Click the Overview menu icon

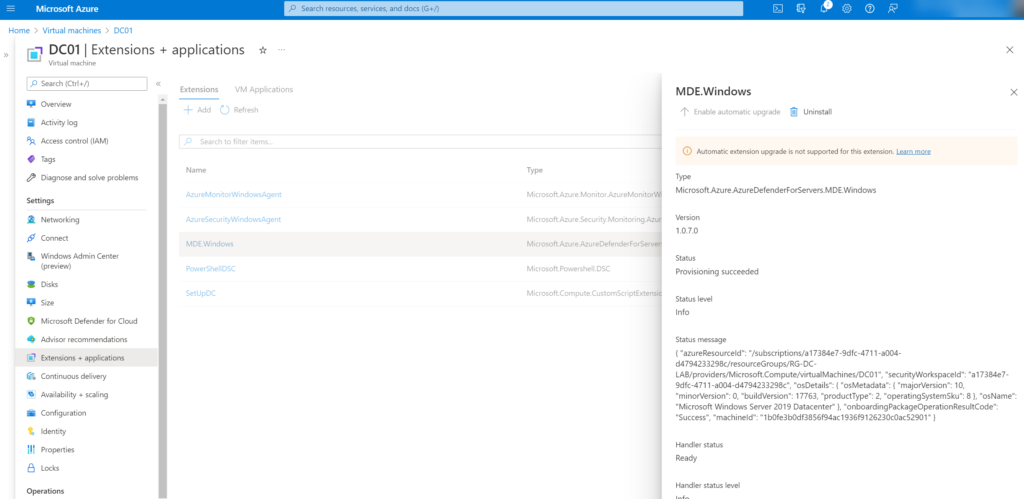[x=31, y=104]
